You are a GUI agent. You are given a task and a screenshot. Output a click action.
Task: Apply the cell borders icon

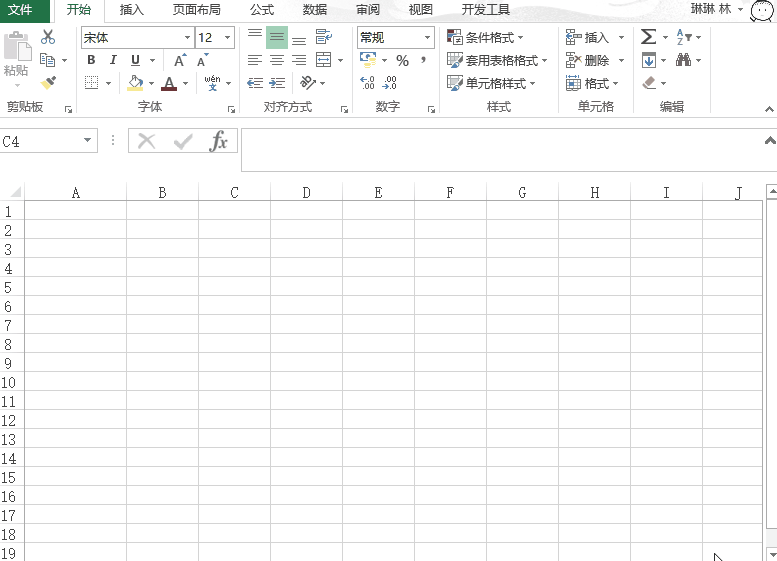click(92, 83)
